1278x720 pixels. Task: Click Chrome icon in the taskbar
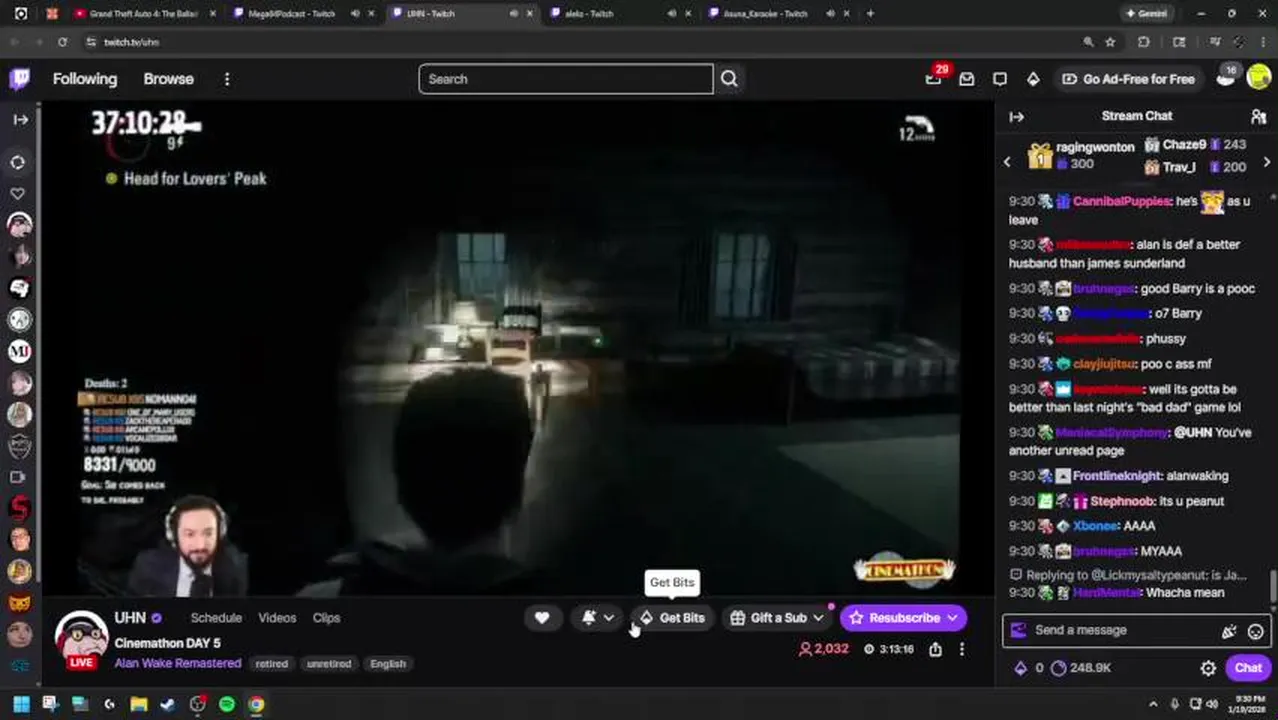(256, 704)
